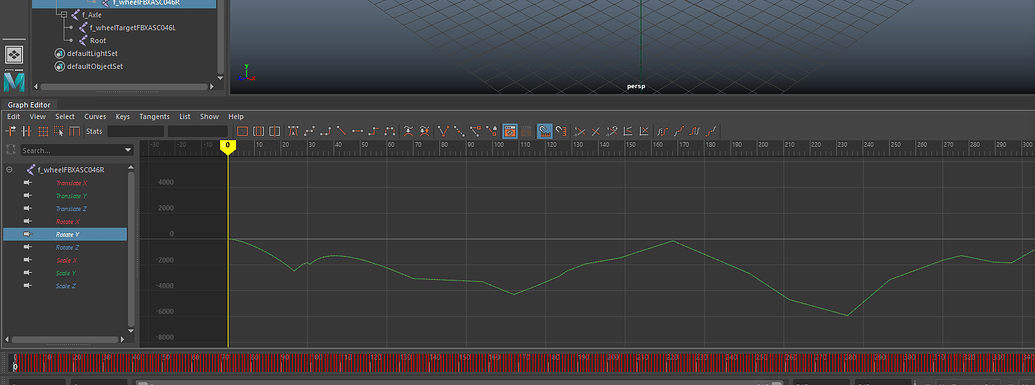
Task: Toggle Load Graph Editor from selection
Action: coord(526,131)
